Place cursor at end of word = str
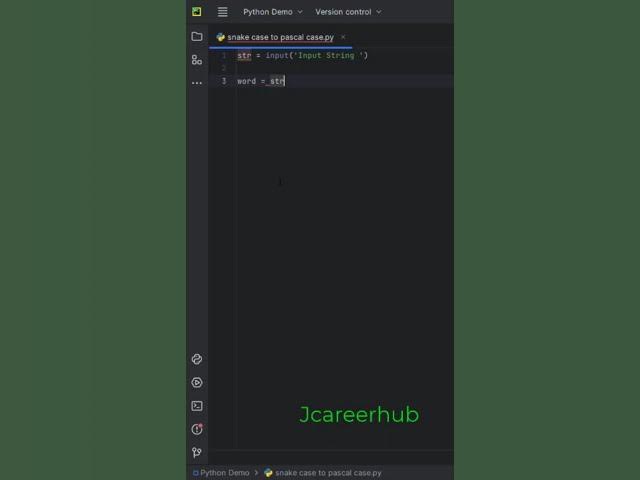 pos(284,81)
